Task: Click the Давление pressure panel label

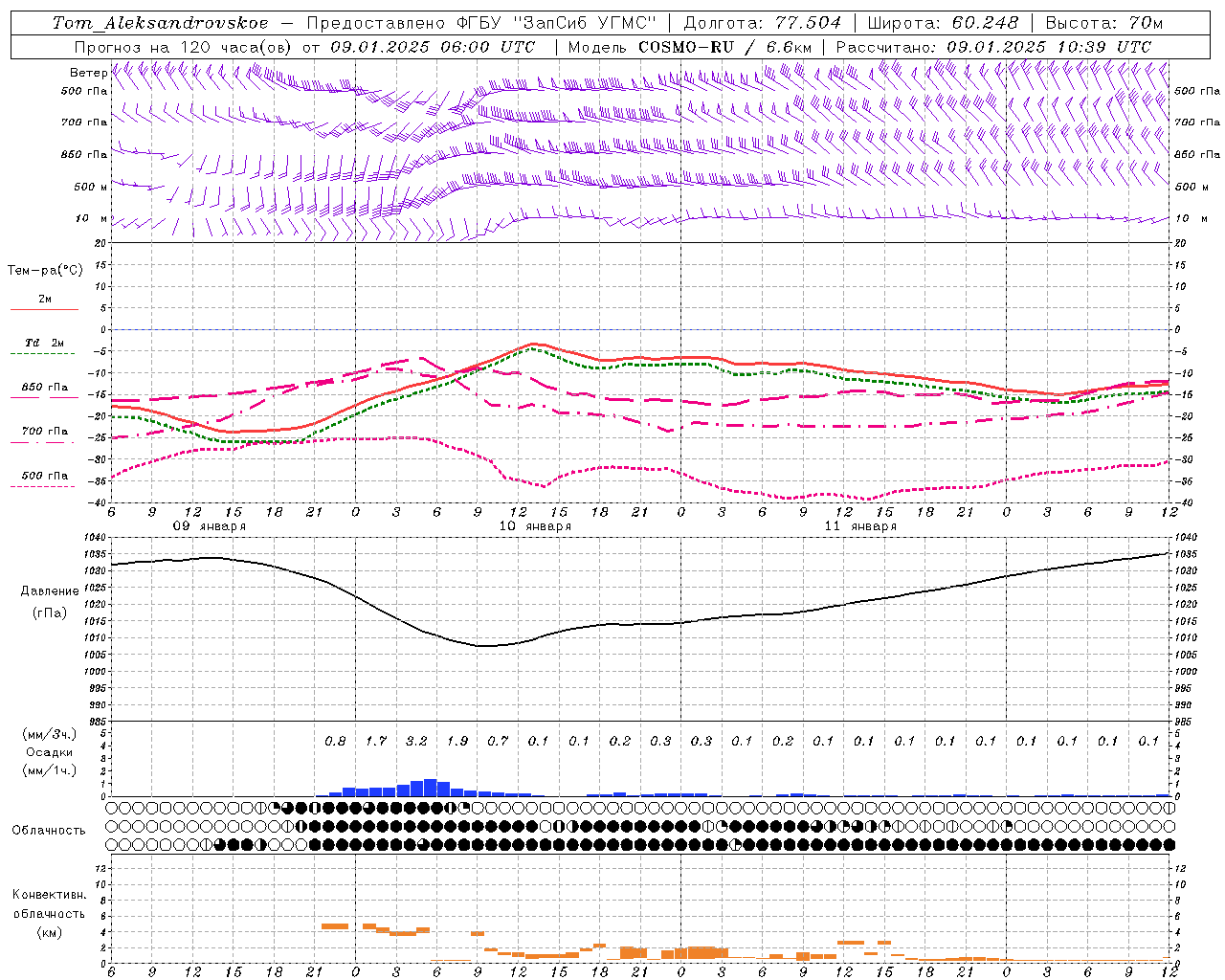Action: tap(50, 591)
